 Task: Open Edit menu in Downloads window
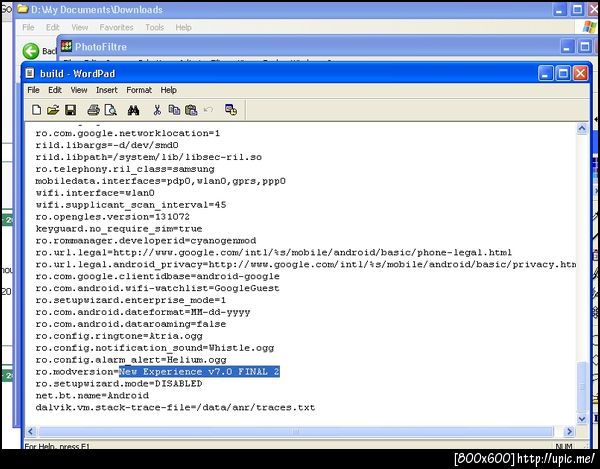point(52,27)
